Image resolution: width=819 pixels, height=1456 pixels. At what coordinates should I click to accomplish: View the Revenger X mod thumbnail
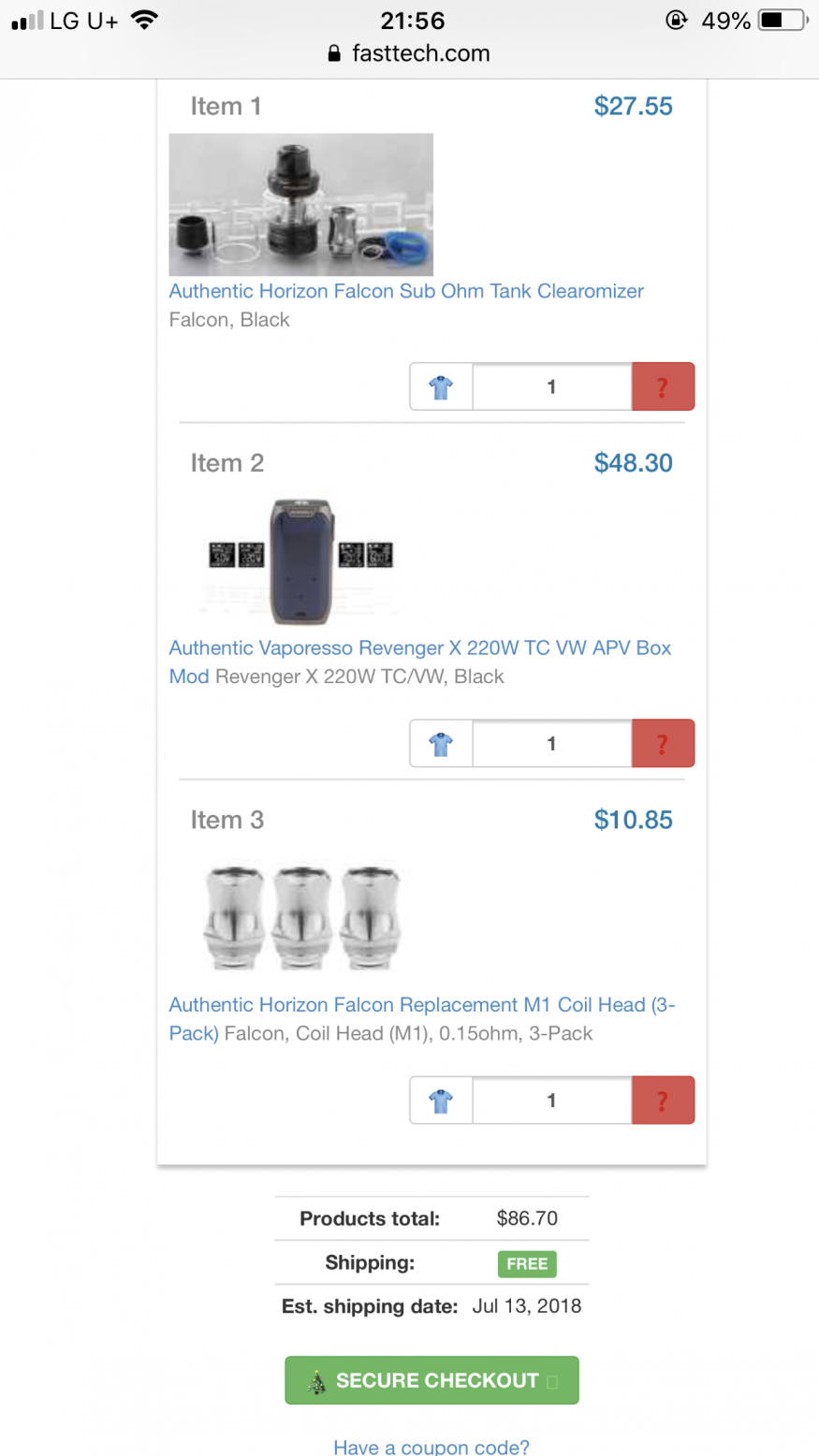[300, 561]
